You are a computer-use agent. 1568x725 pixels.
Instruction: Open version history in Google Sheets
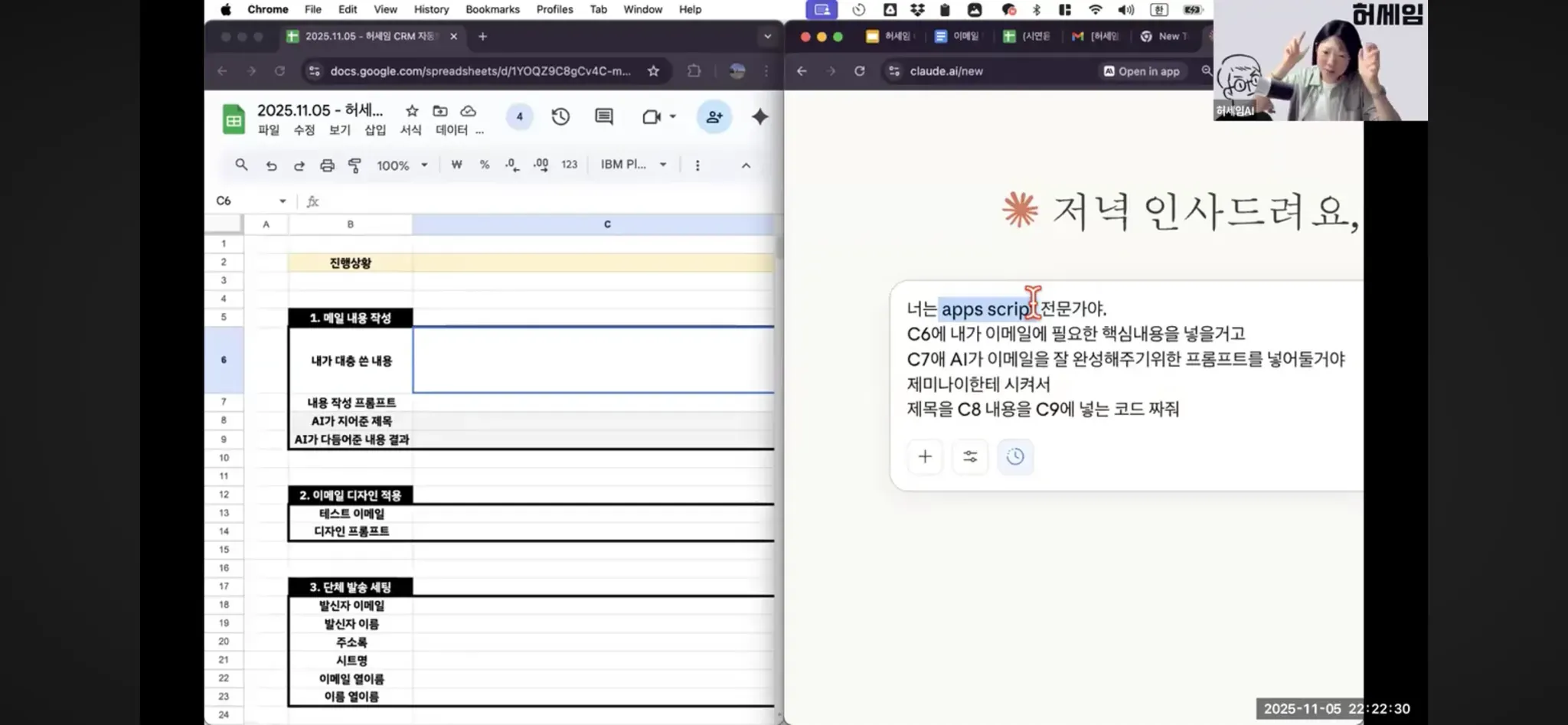point(560,116)
